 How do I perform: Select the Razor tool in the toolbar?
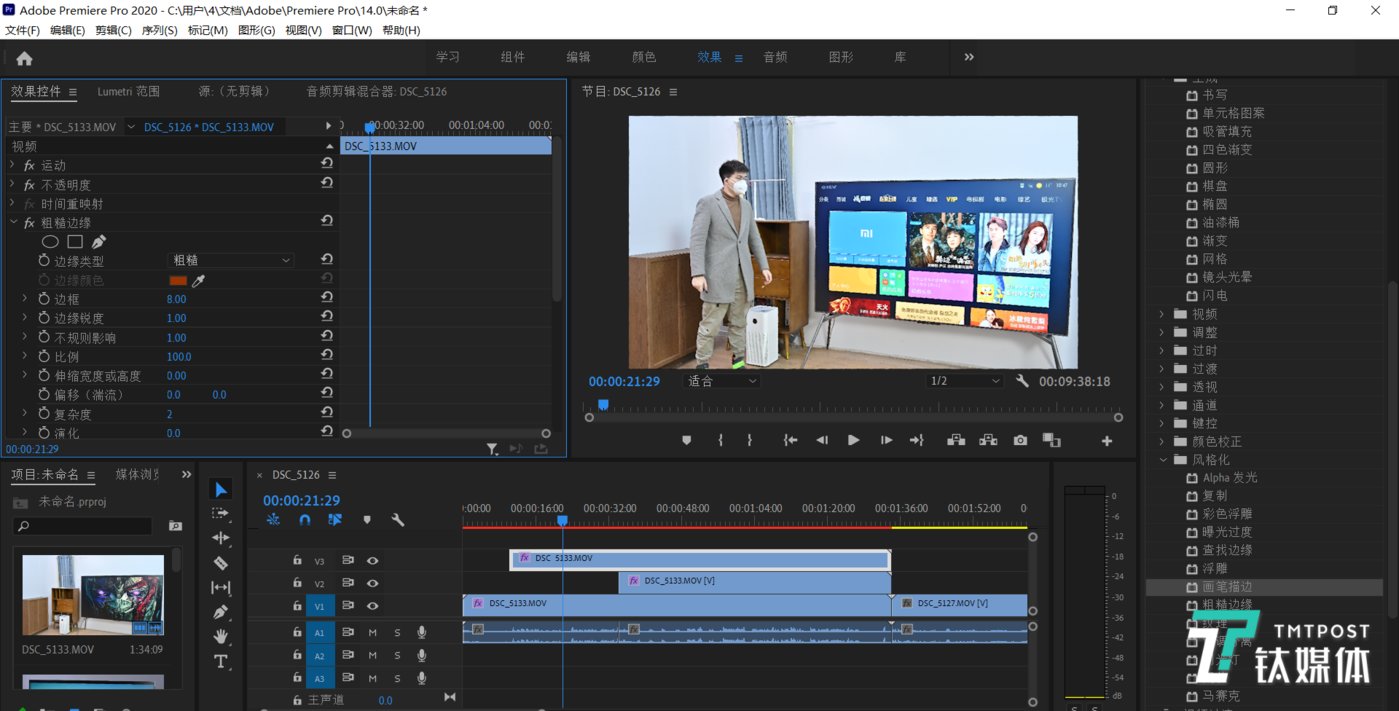pos(221,563)
